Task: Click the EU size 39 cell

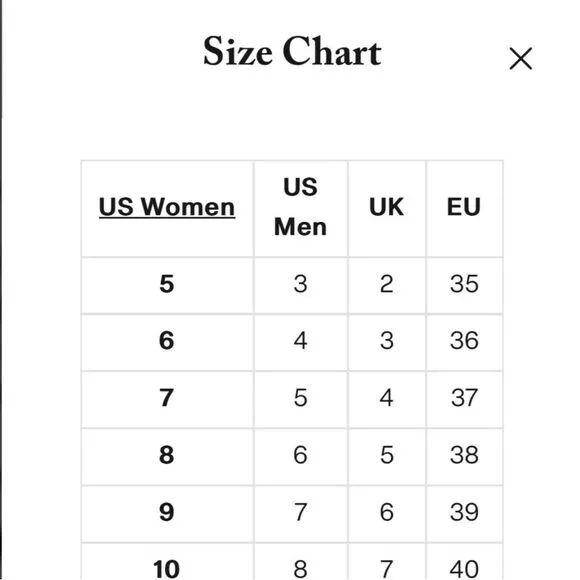Action: [464, 513]
